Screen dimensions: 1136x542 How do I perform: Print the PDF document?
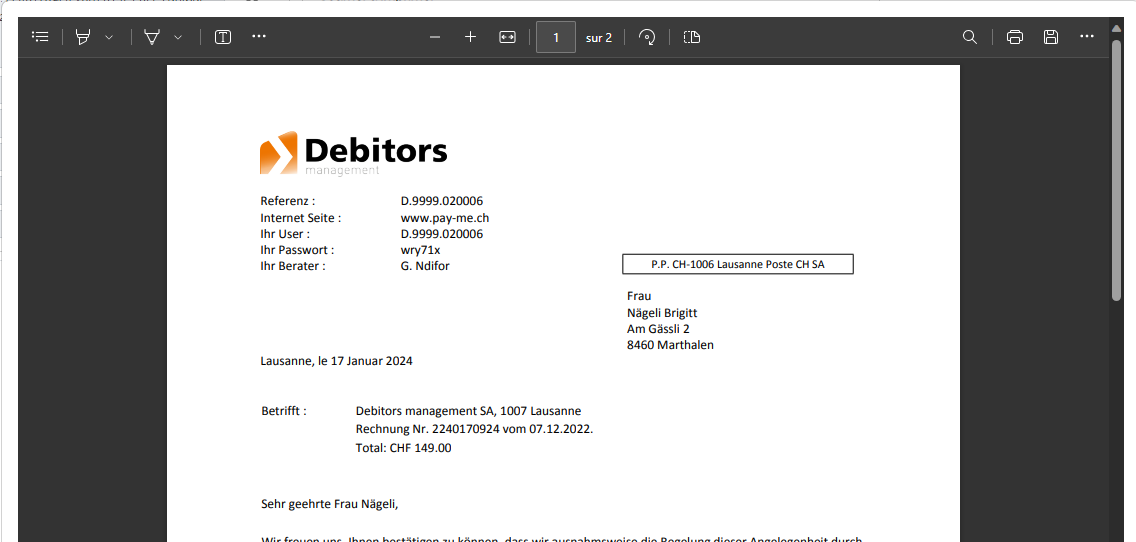click(x=1015, y=37)
